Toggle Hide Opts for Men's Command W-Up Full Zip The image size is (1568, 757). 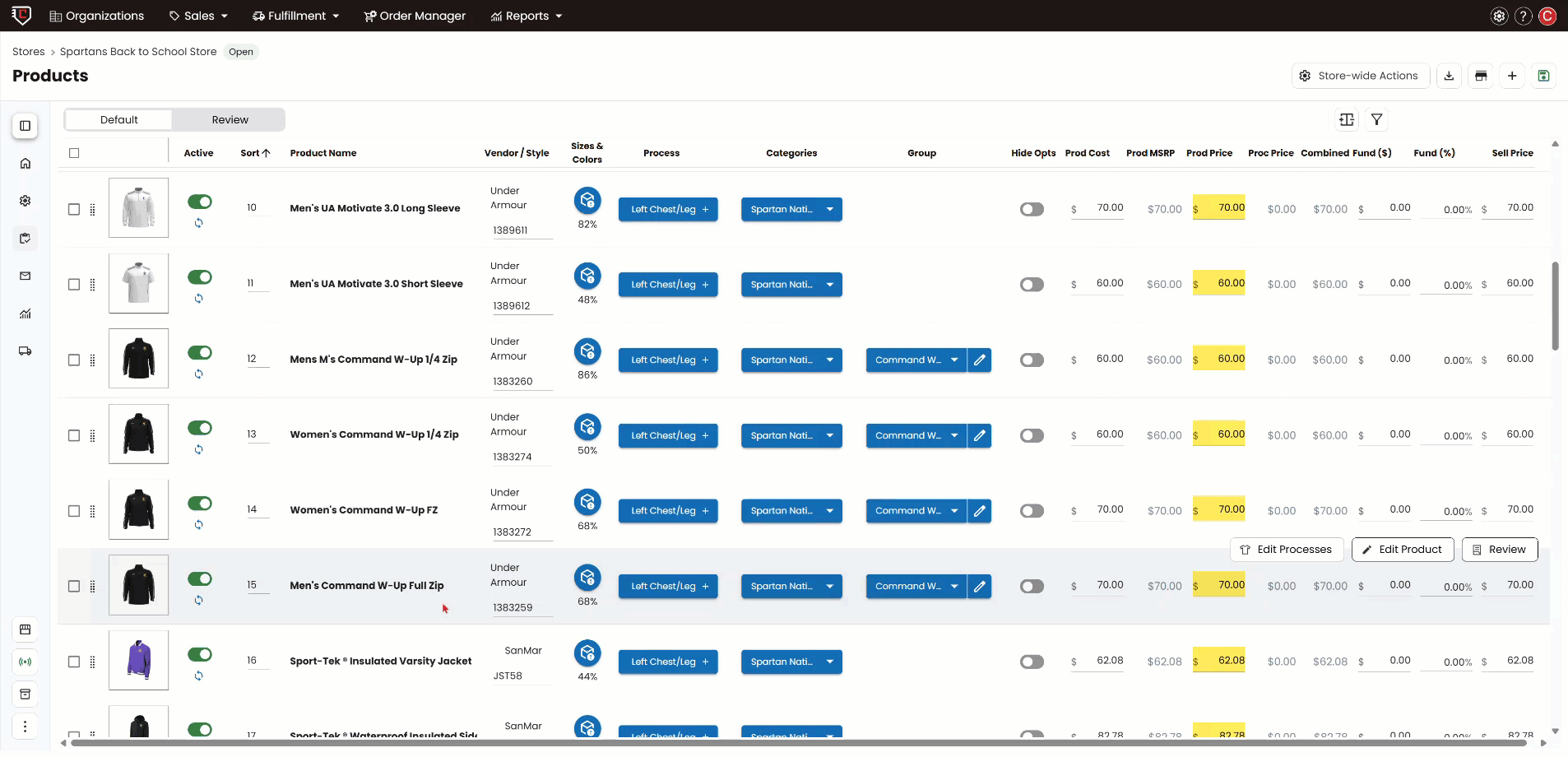click(1032, 587)
